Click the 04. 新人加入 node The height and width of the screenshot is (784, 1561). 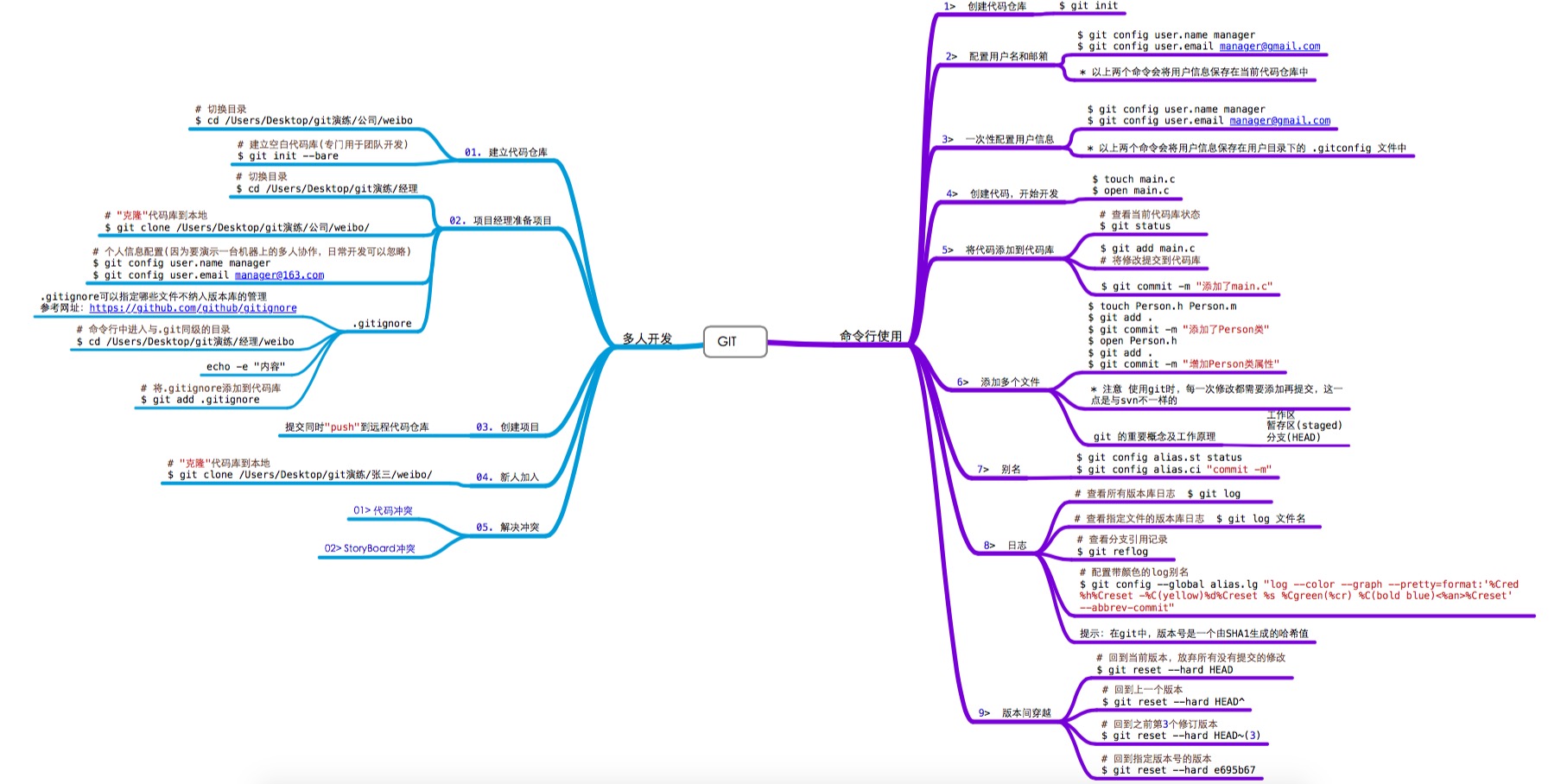coord(508,477)
